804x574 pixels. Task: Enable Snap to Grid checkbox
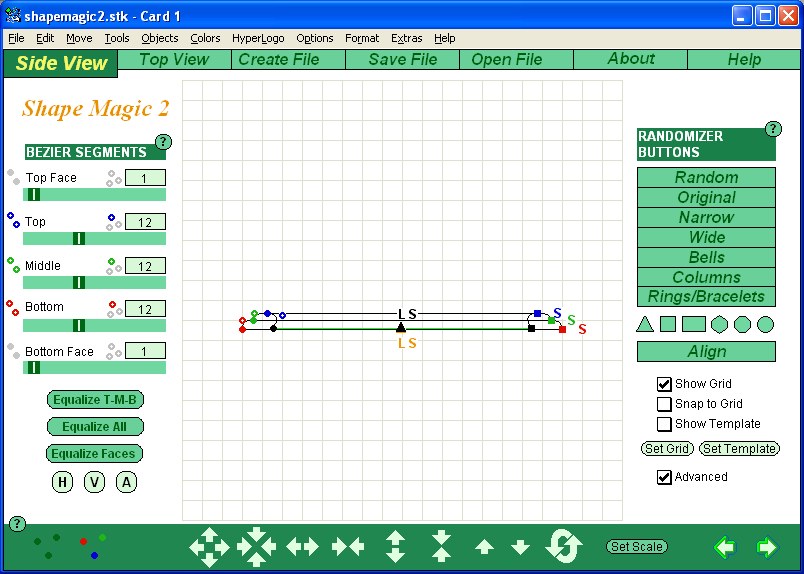pos(664,404)
